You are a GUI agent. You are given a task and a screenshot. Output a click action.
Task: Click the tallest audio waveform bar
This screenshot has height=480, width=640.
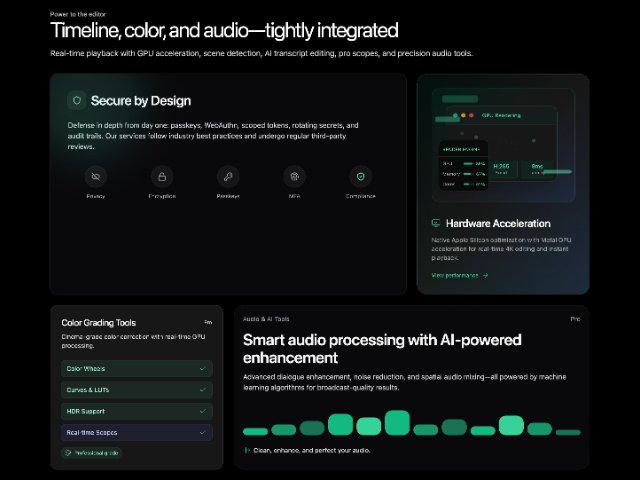pos(397,423)
